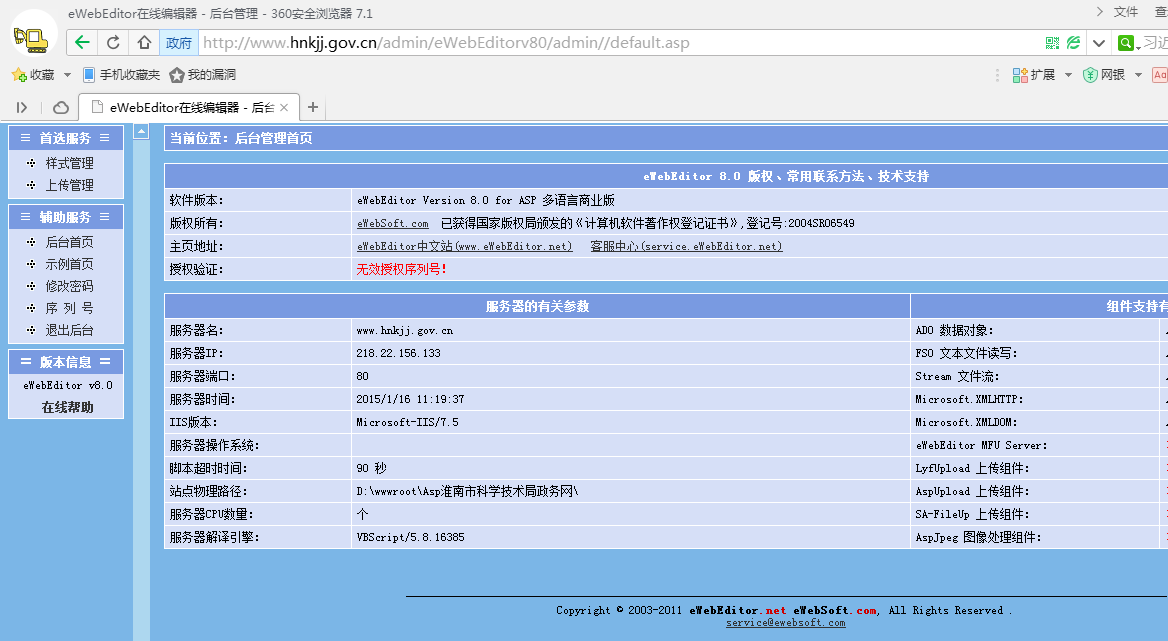
Task: Expand the 扩展 dropdown arrow
Action: click(x=1068, y=74)
